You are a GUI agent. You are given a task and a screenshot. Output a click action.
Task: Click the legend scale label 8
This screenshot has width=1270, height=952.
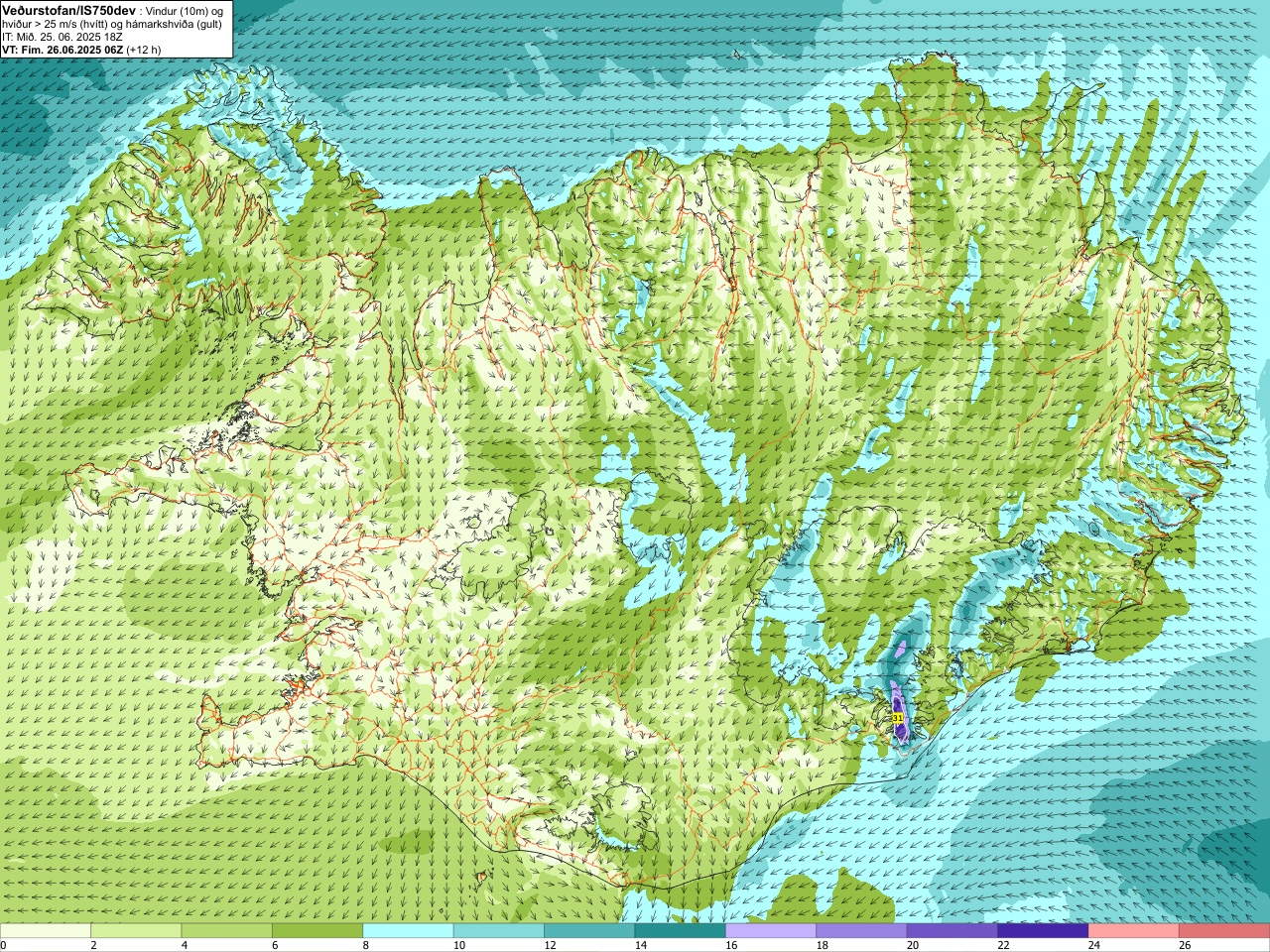pos(366,945)
